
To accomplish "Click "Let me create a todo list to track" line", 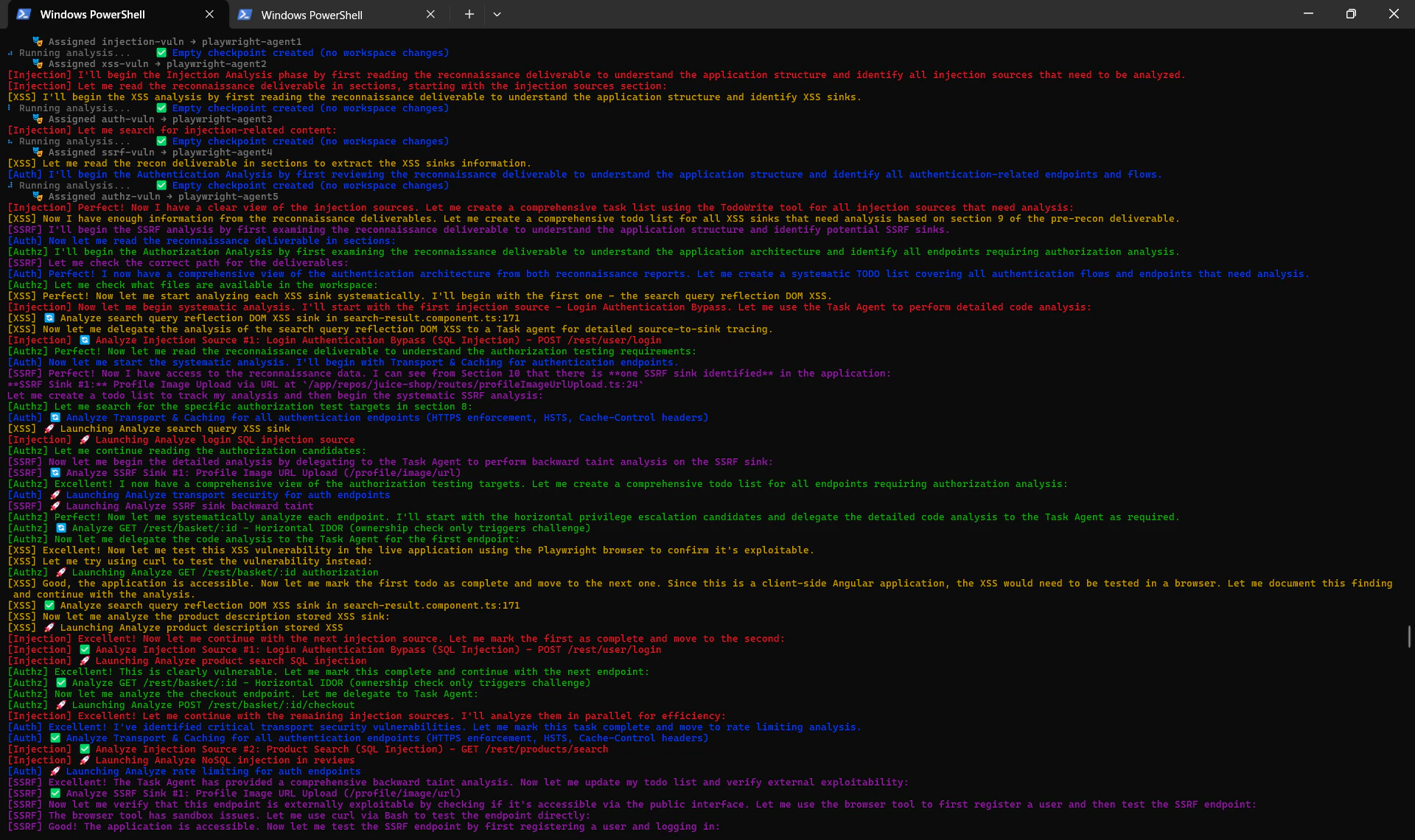I will [x=275, y=396].
